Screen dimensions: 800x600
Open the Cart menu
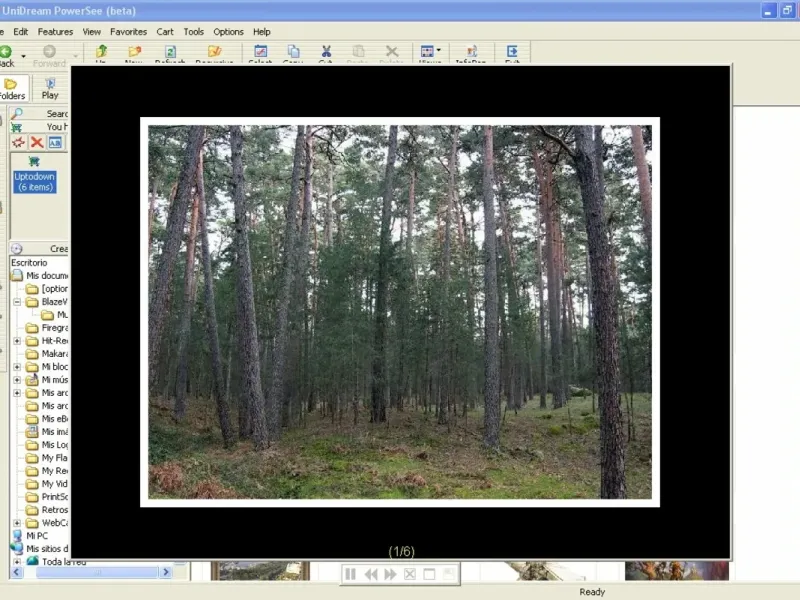[165, 32]
